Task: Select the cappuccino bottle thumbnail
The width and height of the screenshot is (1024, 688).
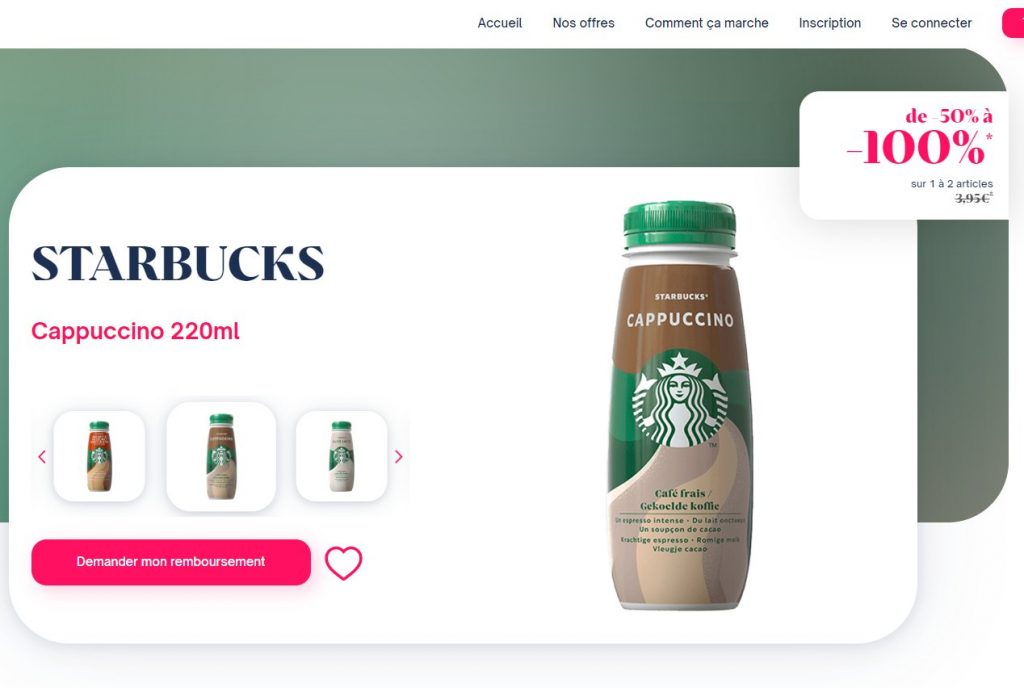Action: [x=221, y=456]
